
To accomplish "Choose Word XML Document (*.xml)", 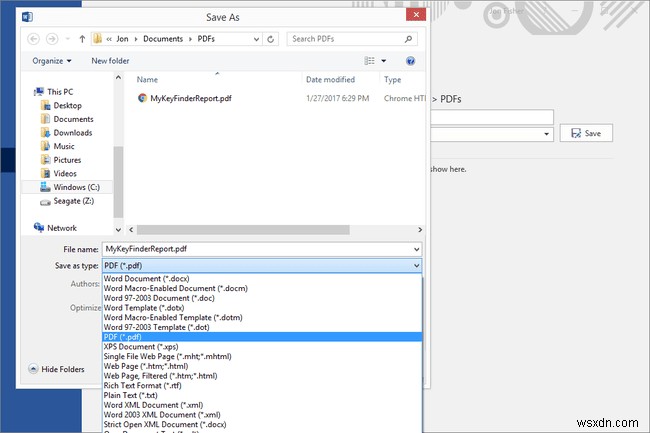I will point(262,405).
